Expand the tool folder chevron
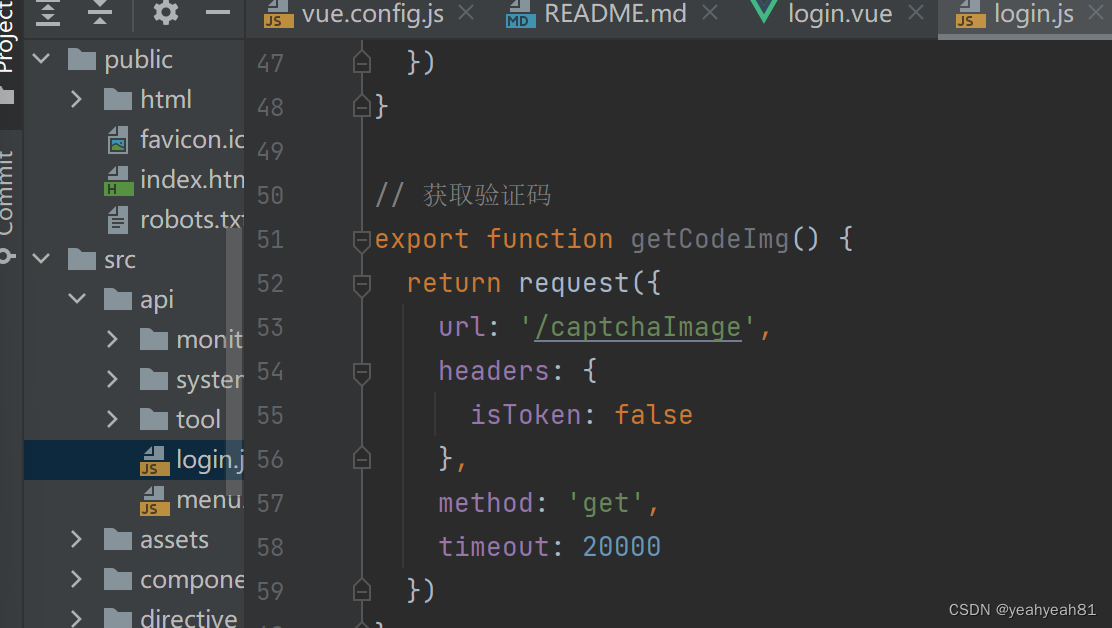The width and height of the screenshot is (1112, 628). click(x=112, y=419)
